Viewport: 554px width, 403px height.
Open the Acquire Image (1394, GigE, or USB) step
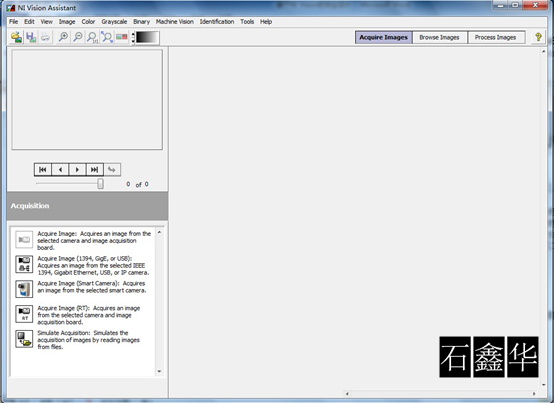[x=24, y=264]
